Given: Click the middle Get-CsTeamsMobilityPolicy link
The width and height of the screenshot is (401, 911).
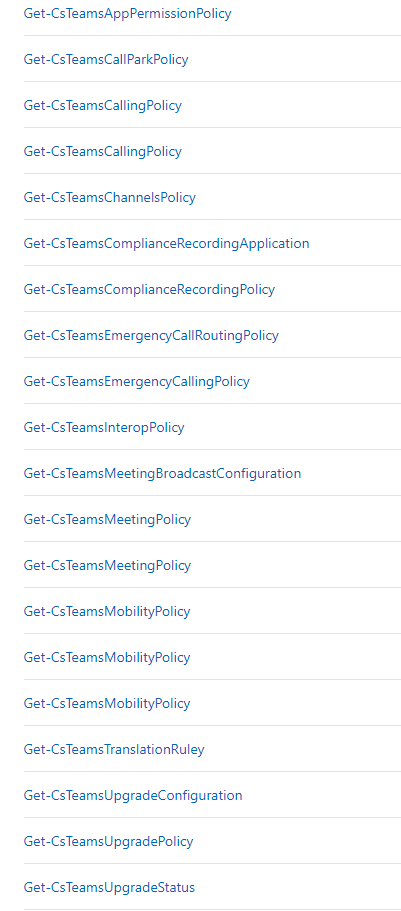Looking at the screenshot, I should coord(107,657).
